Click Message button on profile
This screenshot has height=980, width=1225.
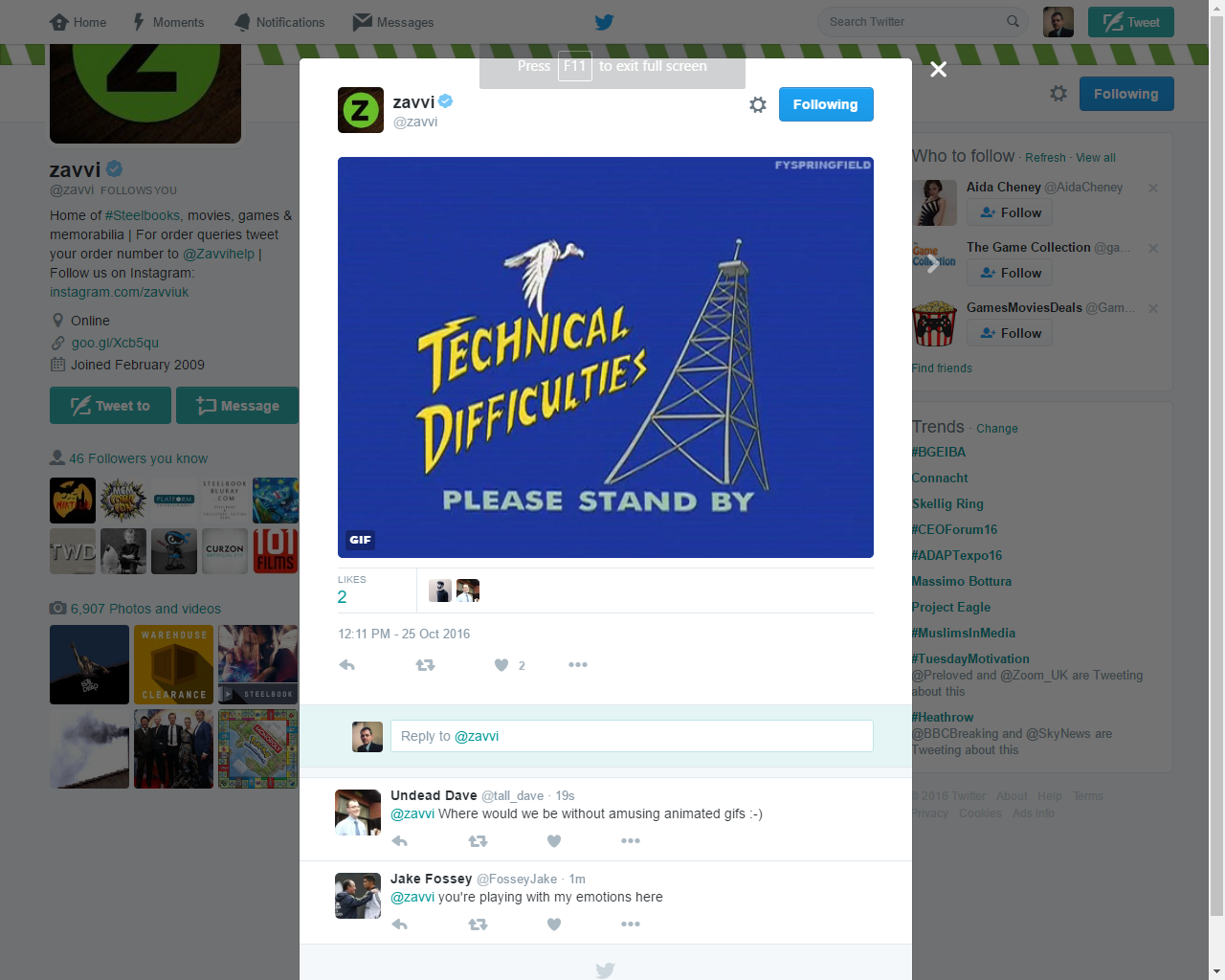click(x=237, y=406)
